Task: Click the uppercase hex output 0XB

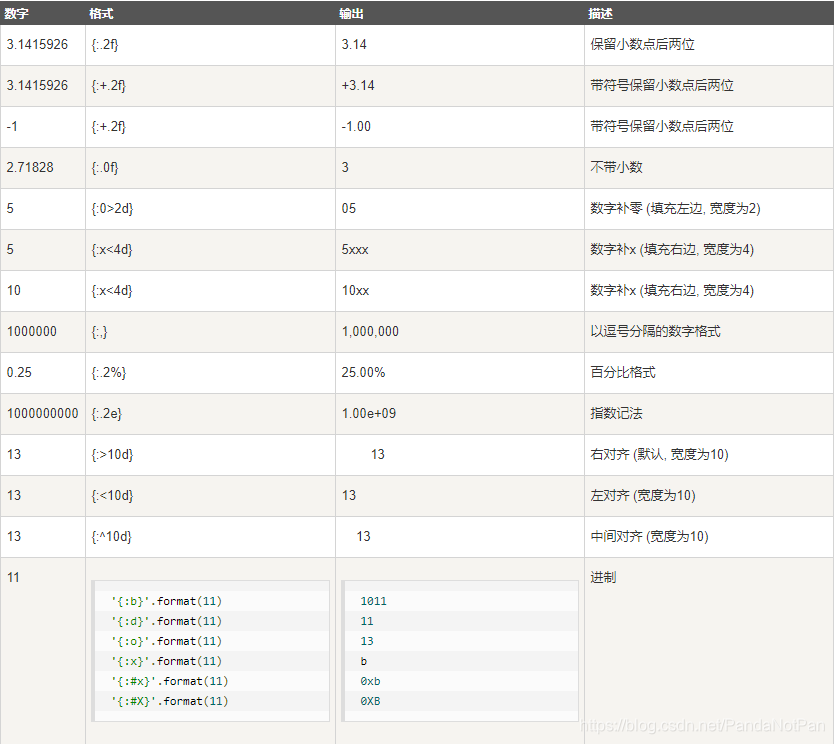Action: 370,701
